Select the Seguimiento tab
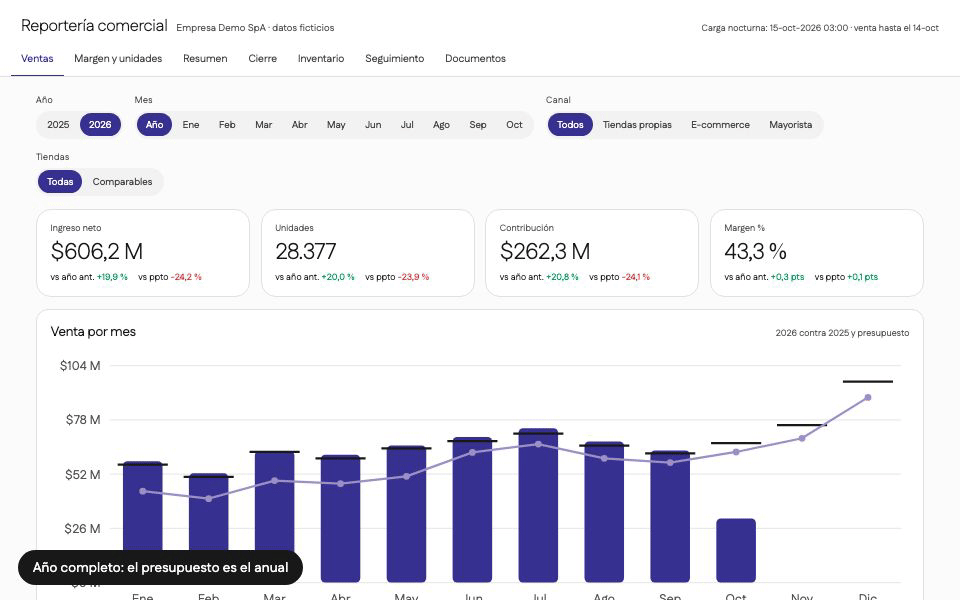The width and height of the screenshot is (960, 600). (x=395, y=59)
